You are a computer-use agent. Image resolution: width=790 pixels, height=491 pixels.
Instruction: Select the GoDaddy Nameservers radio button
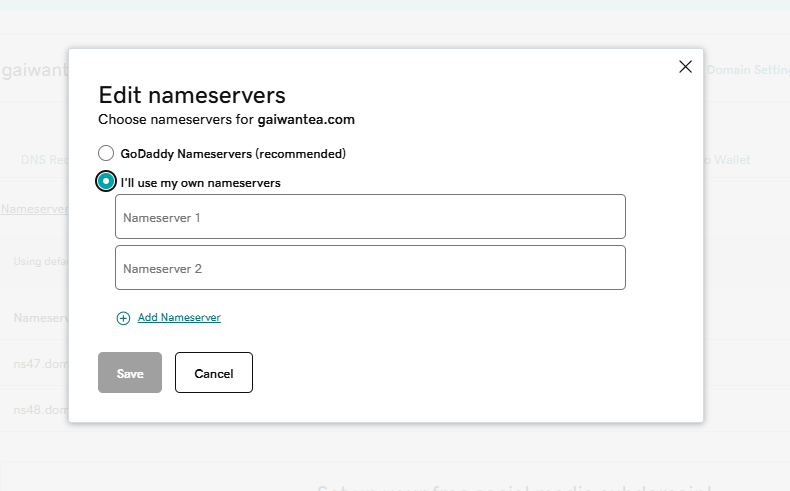tap(106, 154)
